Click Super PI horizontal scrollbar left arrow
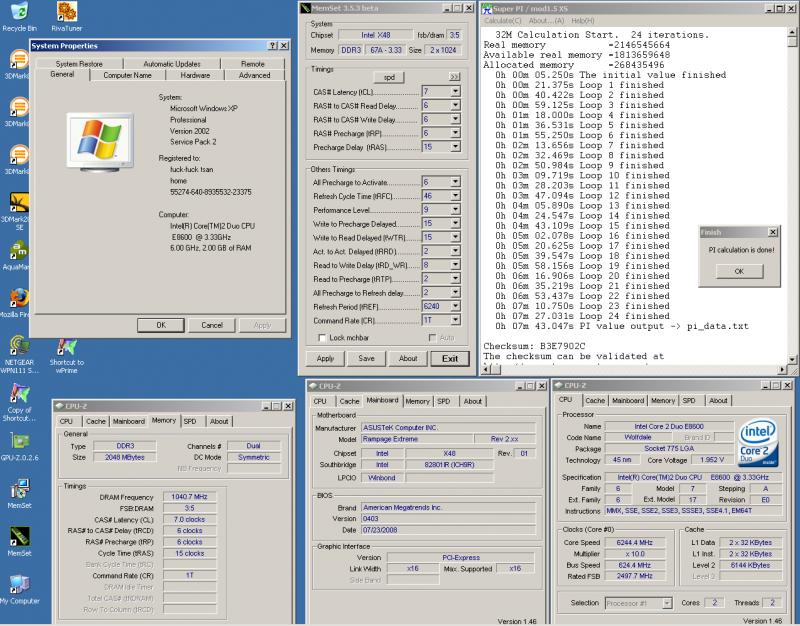 click(x=485, y=369)
